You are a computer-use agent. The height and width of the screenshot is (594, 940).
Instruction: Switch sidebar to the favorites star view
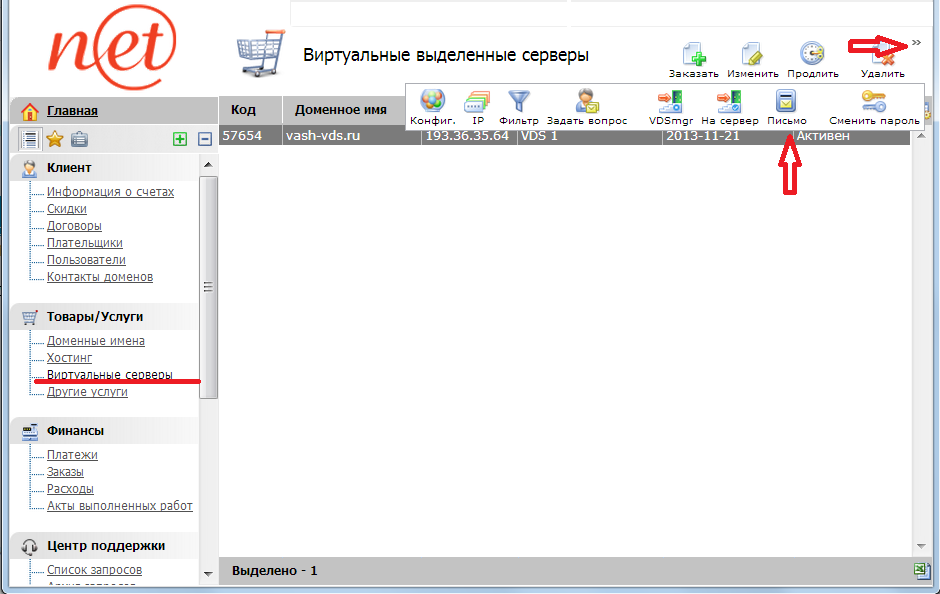(55, 139)
